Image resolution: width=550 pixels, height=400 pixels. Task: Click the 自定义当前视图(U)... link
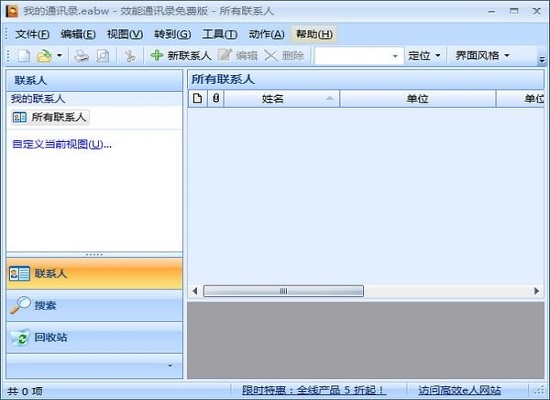pyautogui.click(x=62, y=144)
